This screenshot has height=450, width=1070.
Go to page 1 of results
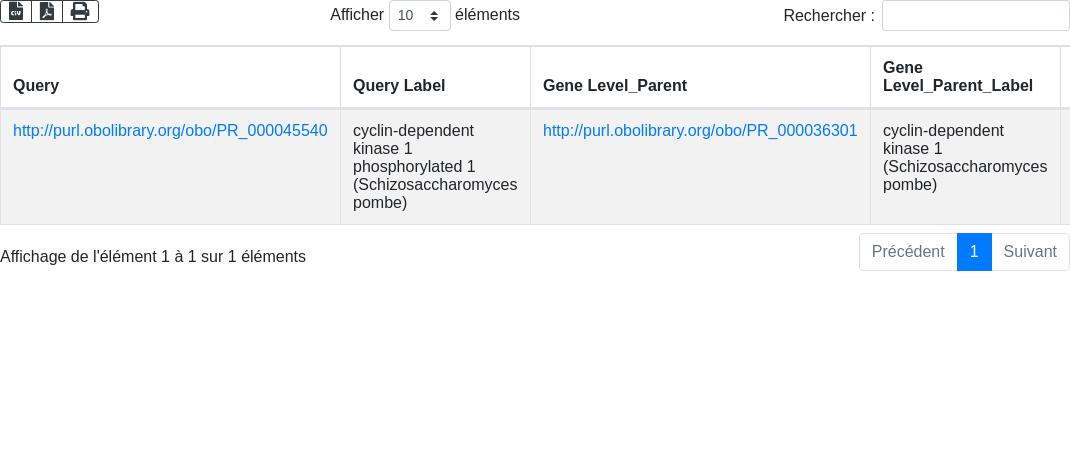[974, 252]
